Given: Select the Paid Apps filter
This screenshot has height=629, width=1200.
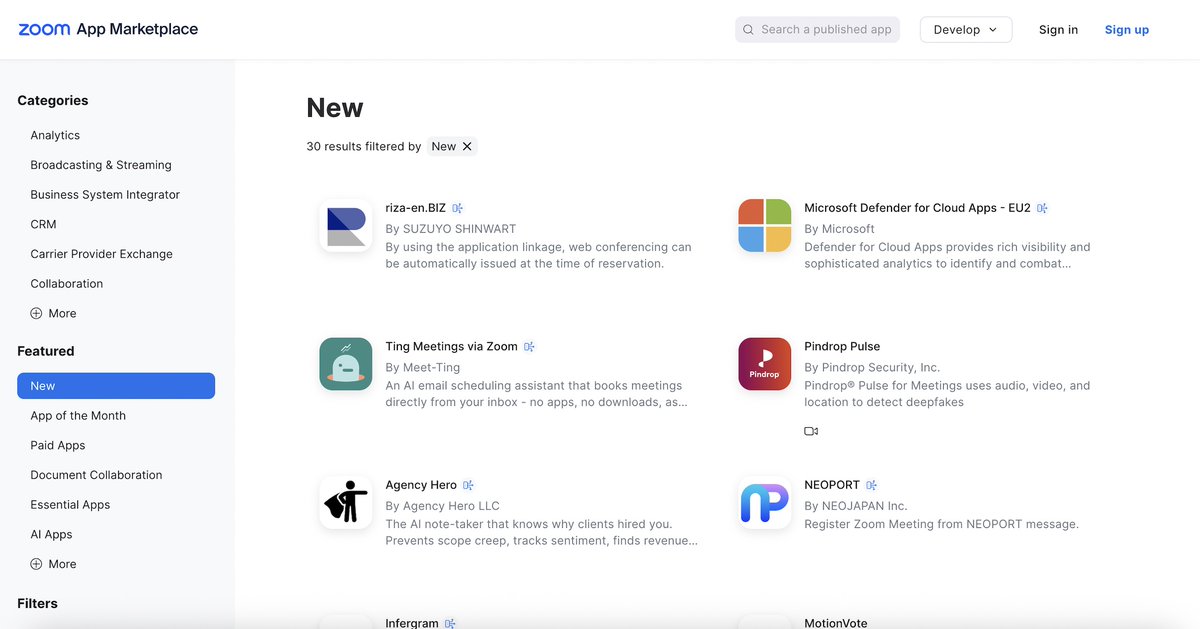Looking at the screenshot, I should coord(57,445).
